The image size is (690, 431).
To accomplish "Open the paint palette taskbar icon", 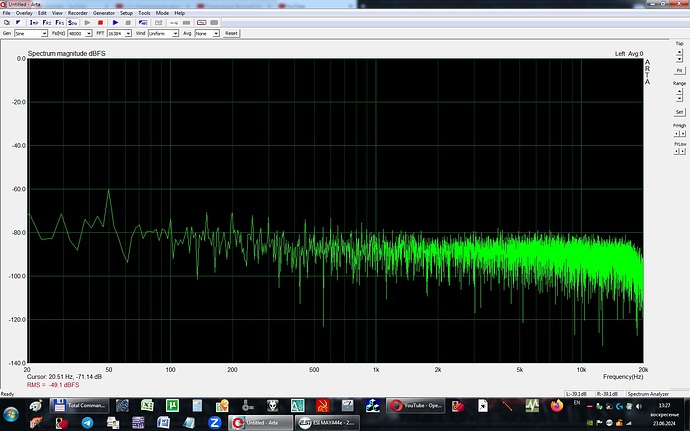I will (x=36, y=405).
